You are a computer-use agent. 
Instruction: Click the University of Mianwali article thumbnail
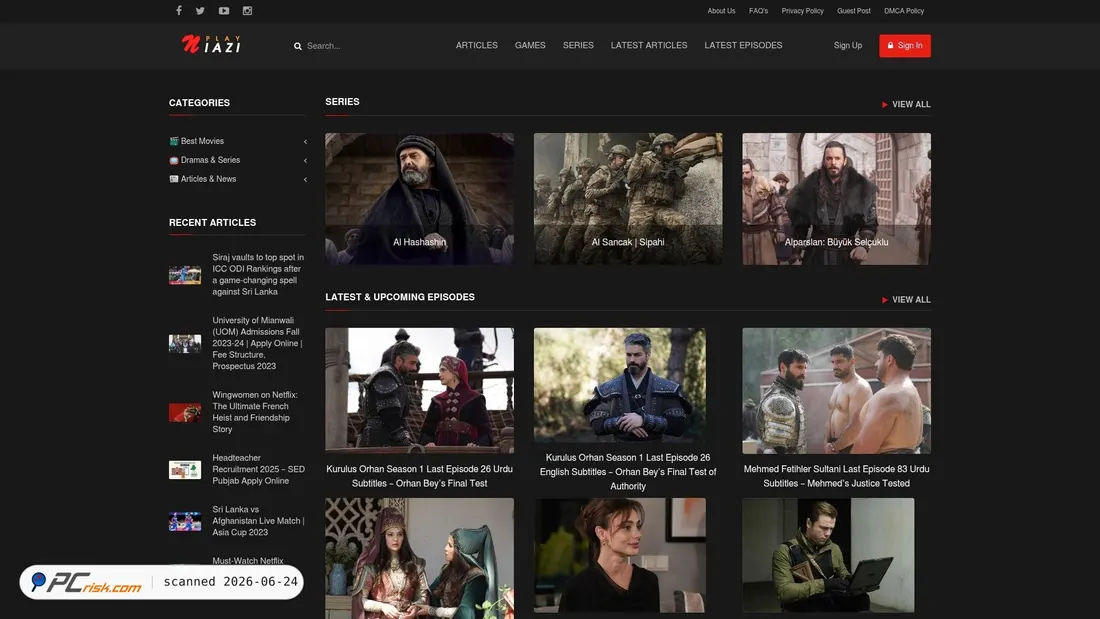pos(185,343)
